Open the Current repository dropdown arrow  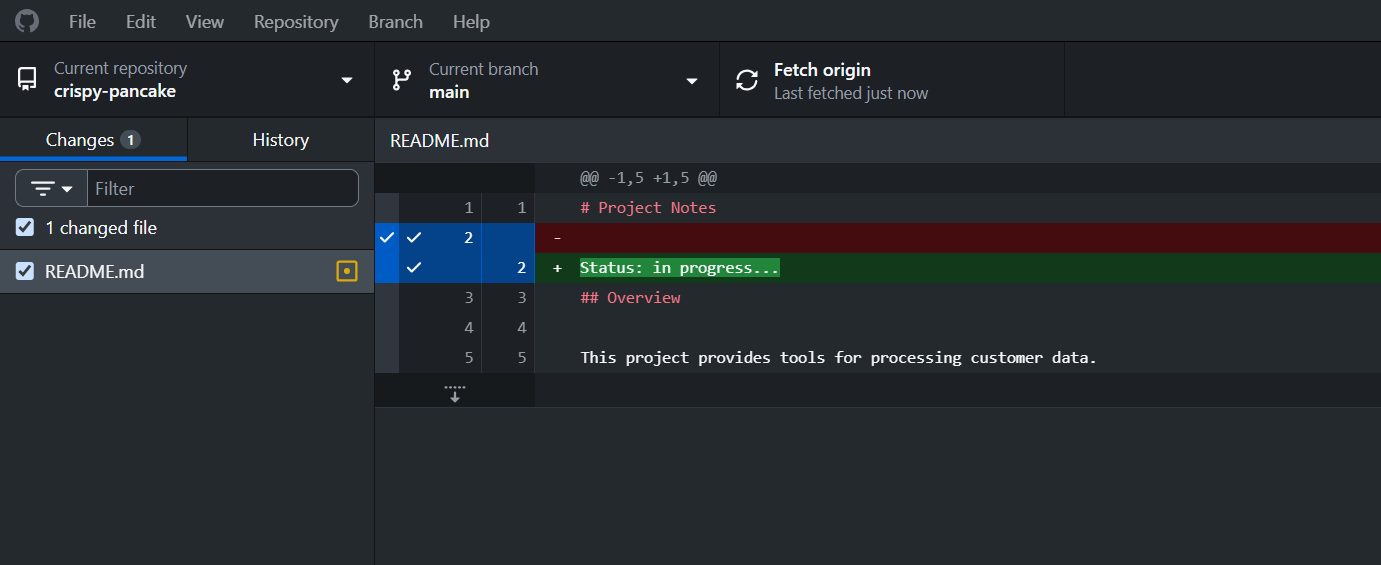pyautogui.click(x=347, y=80)
